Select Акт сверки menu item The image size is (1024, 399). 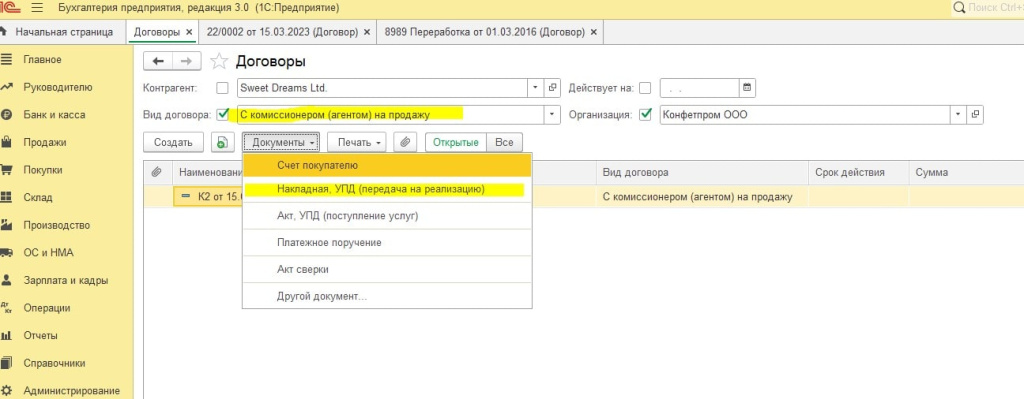tap(387, 269)
